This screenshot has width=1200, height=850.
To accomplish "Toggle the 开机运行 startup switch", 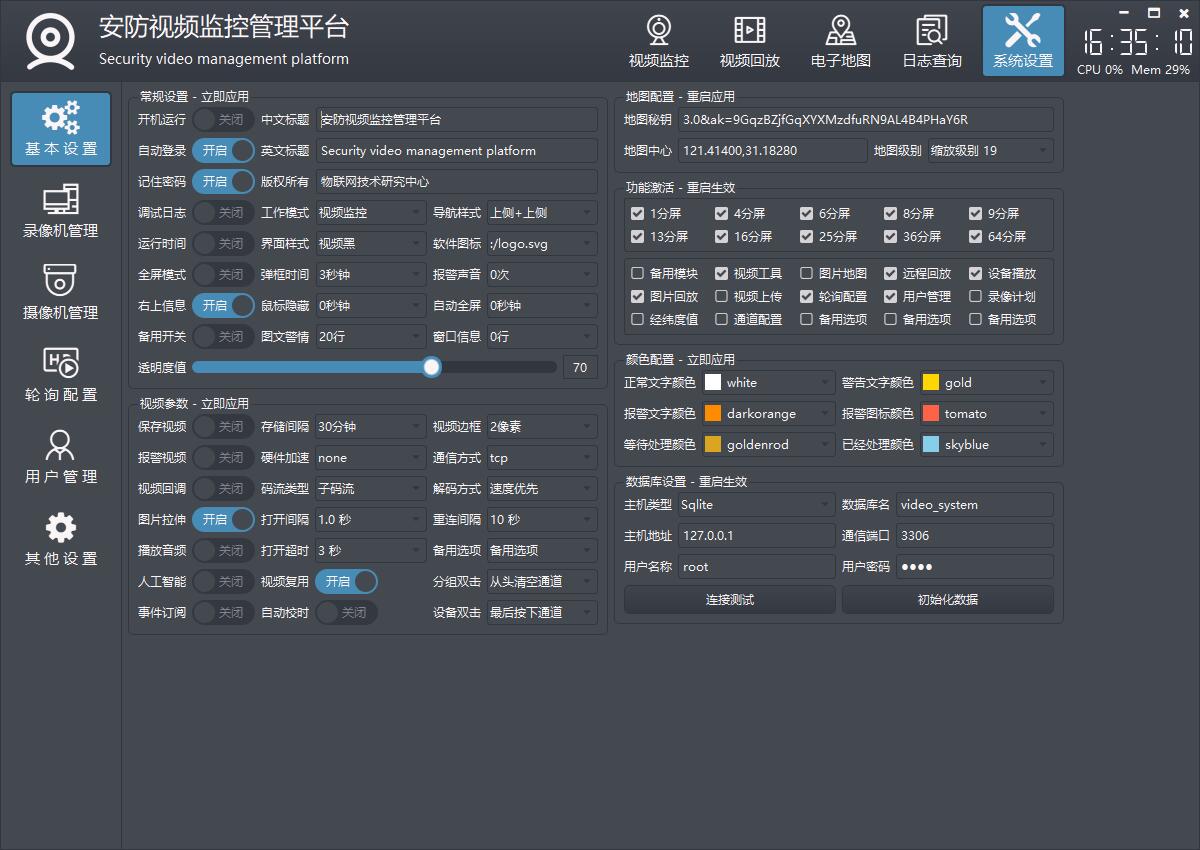I will click(x=223, y=119).
